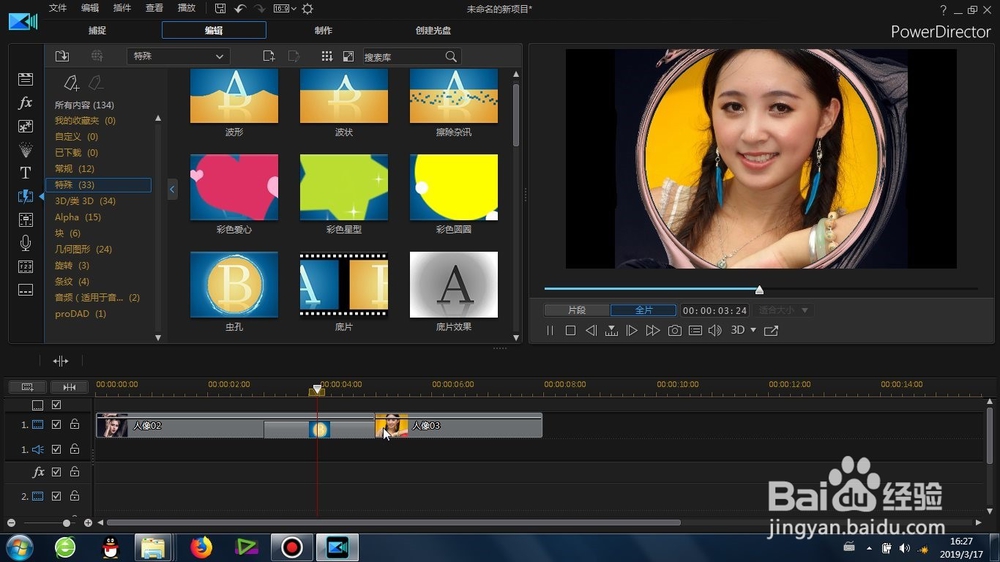Click the grid library view icon
This screenshot has width=1000, height=562.
[x=327, y=56]
